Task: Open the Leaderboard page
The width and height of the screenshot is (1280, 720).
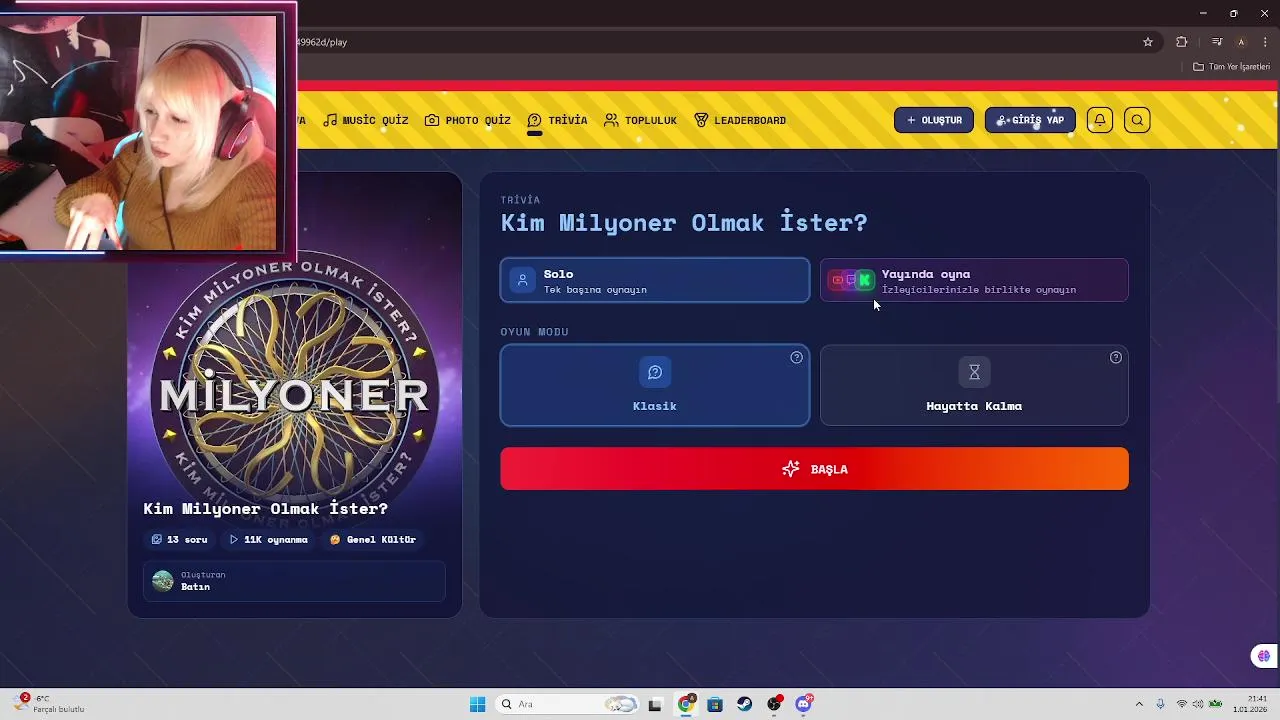Action: click(x=740, y=120)
